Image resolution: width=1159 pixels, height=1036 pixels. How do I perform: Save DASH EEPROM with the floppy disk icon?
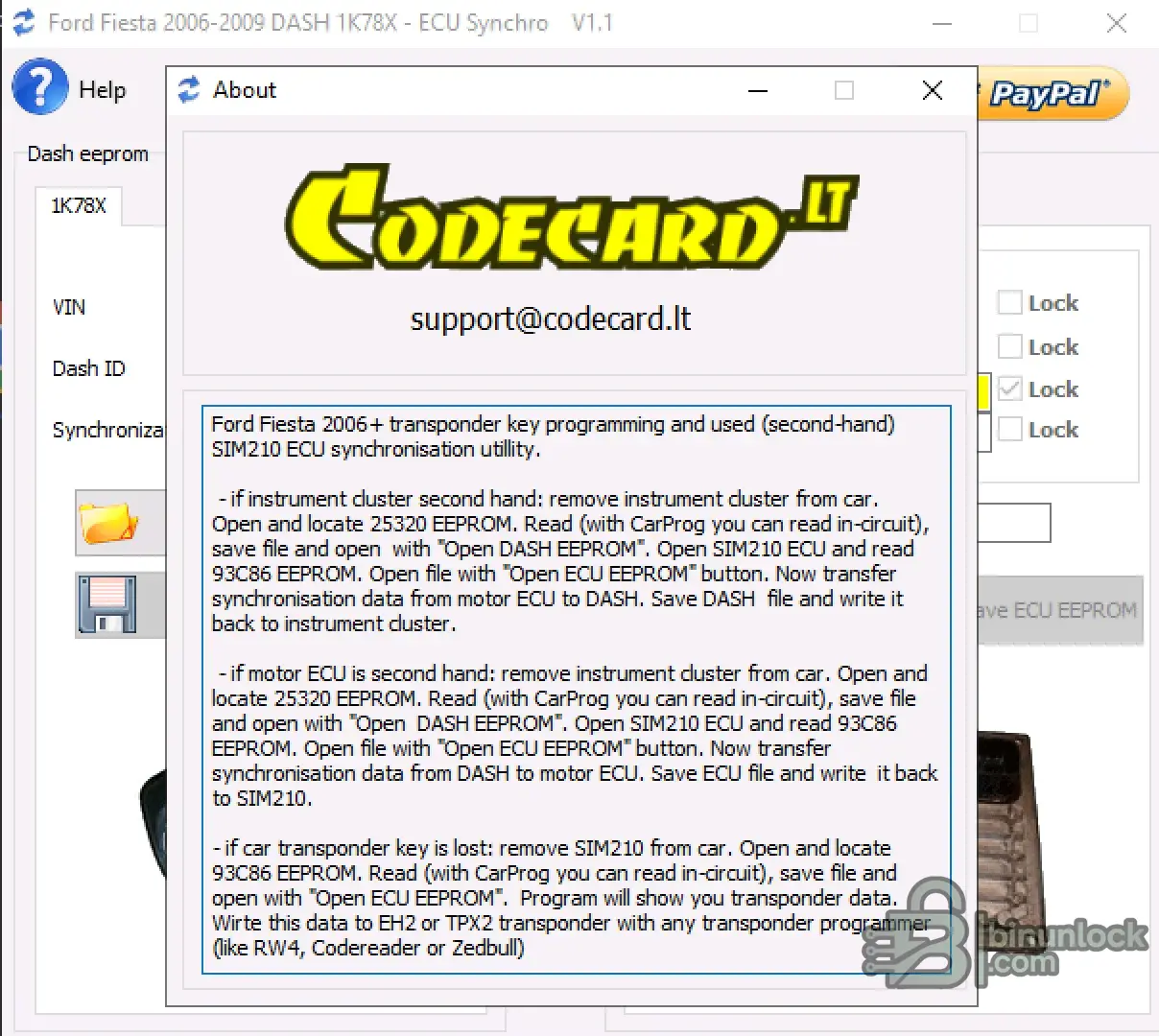coord(120,605)
